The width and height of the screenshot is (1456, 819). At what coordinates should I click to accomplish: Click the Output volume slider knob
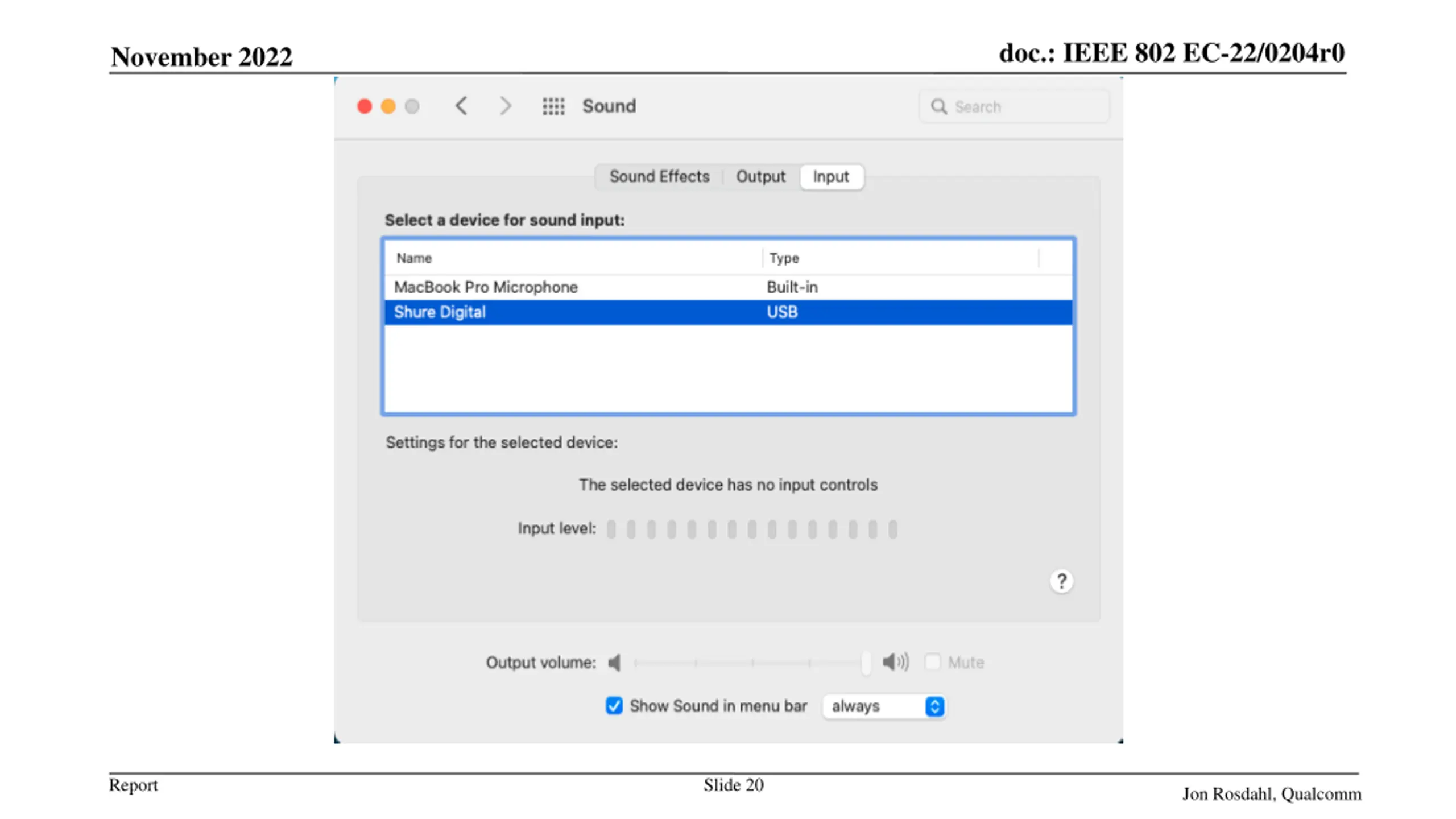[866, 663]
